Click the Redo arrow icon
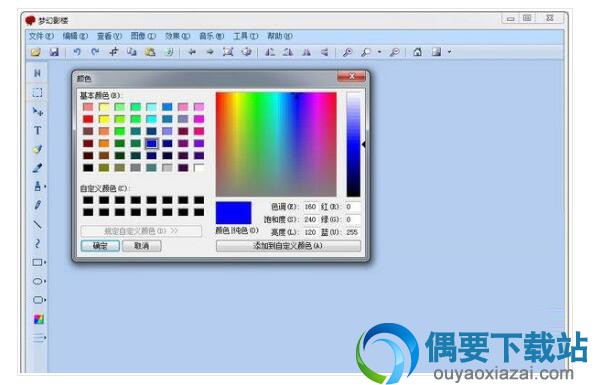The height and width of the screenshot is (385, 599). tap(95, 52)
